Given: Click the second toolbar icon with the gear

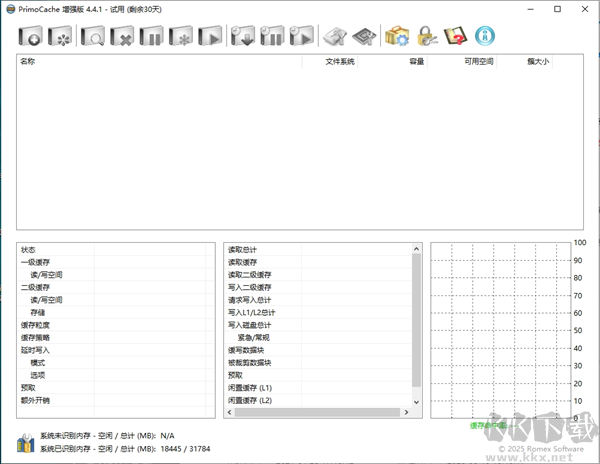Looking at the screenshot, I should pyautogui.click(x=60, y=37).
